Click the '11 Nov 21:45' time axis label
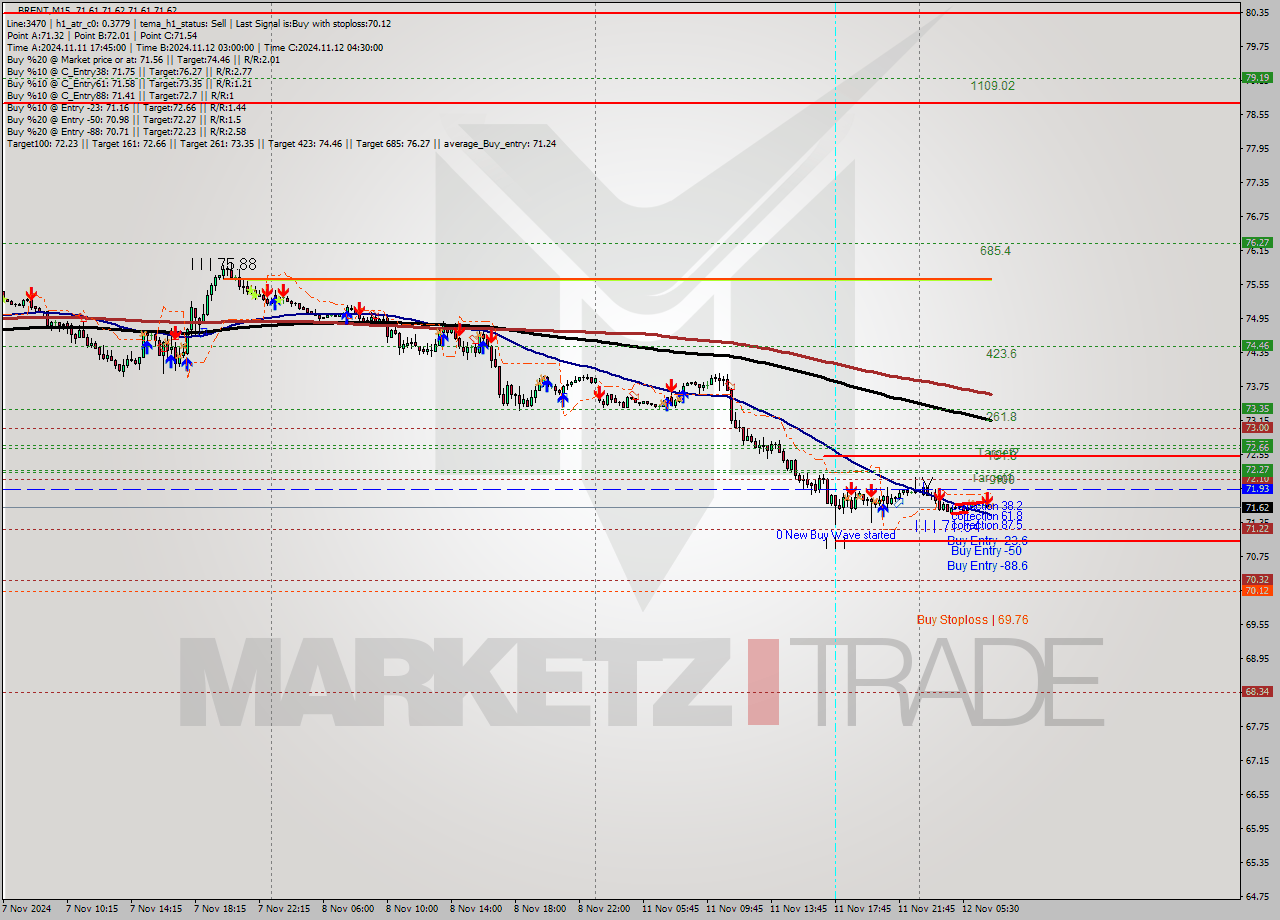The width and height of the screenshot is (1280, 920). [x=926, y=909]
